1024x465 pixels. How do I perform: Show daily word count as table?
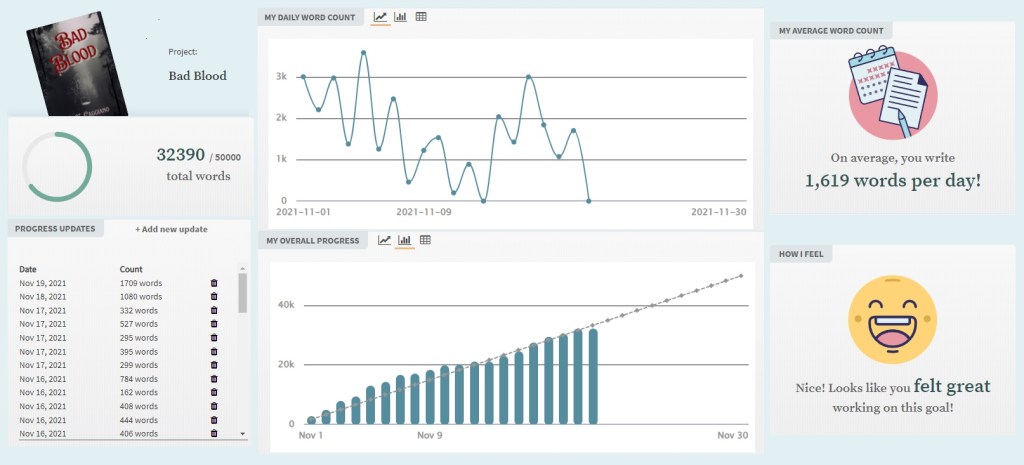[421, 17]
